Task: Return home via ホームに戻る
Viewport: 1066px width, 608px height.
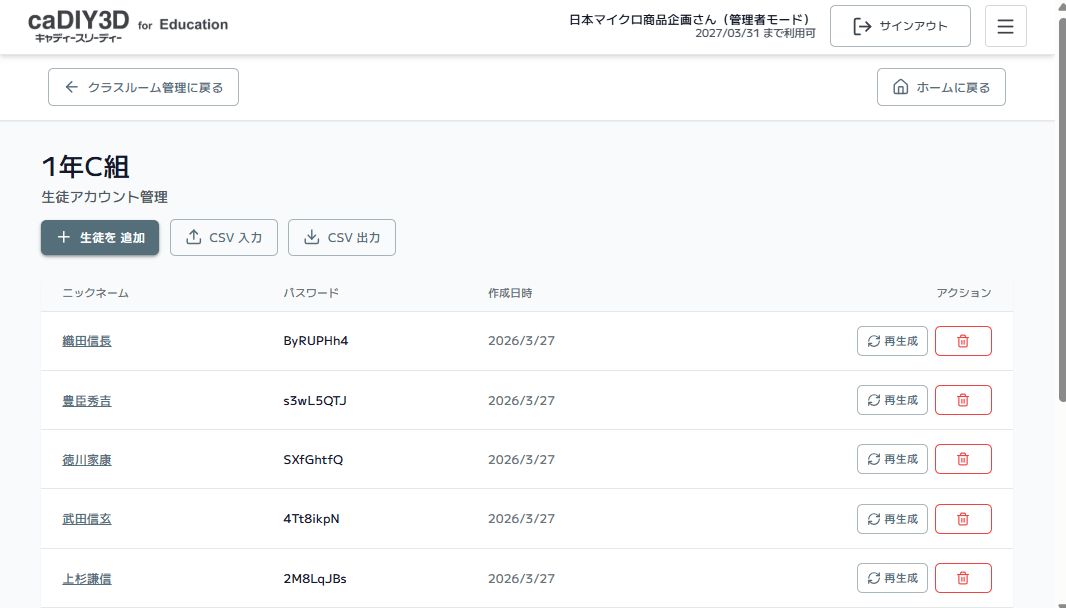Action: (x=940, y=87)
